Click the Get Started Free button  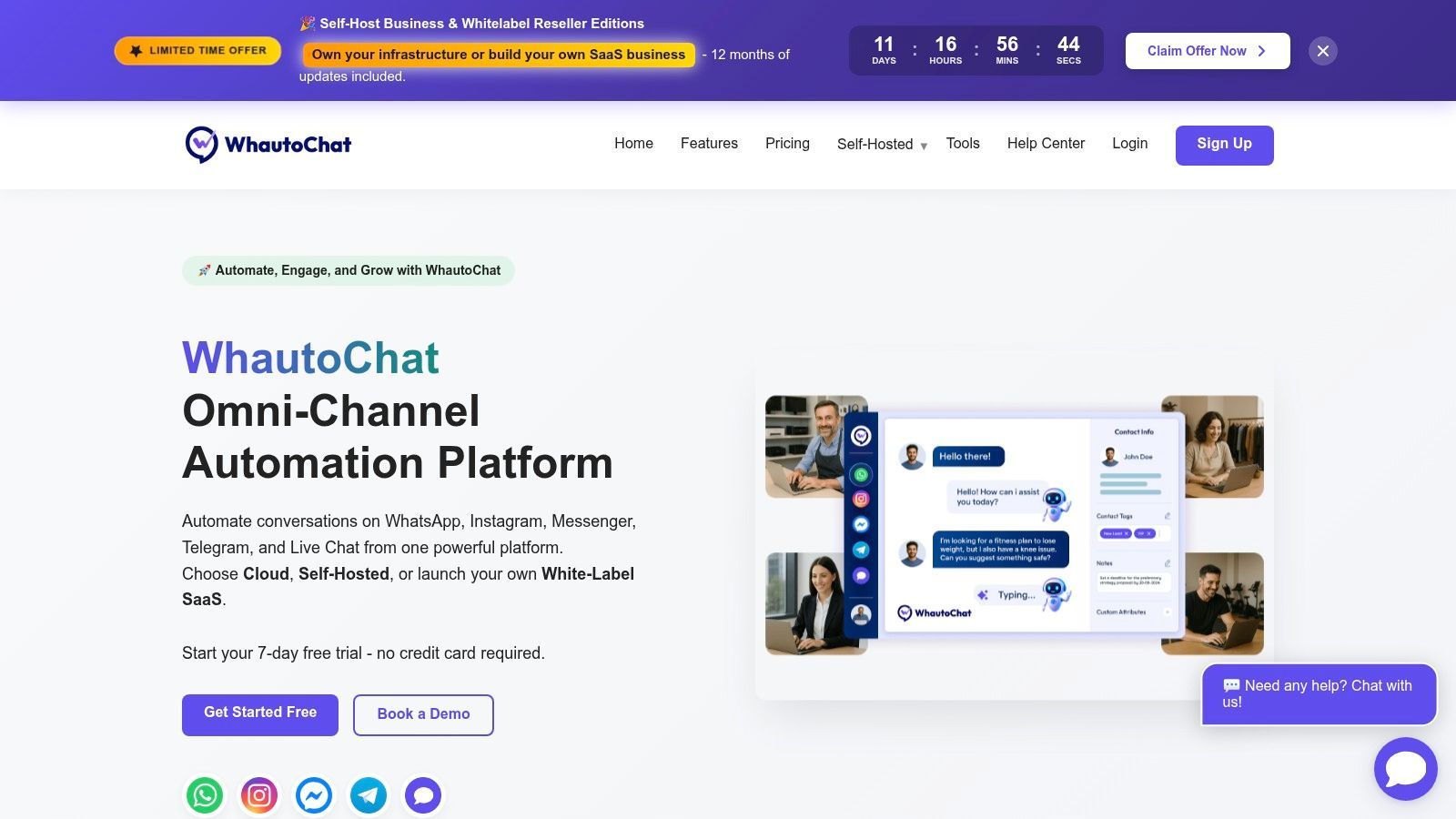260,714
